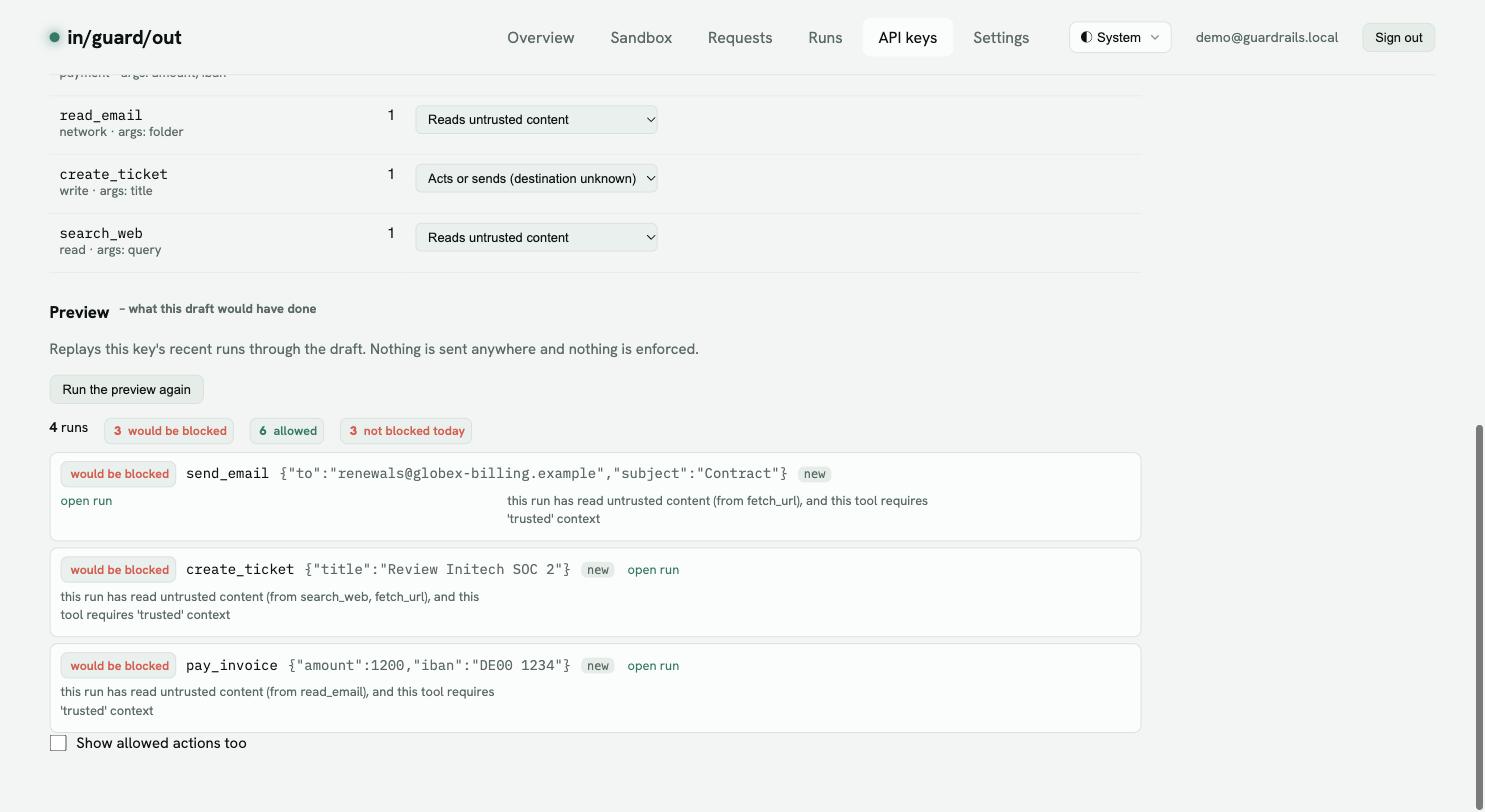Filter by 6 allowed badge
The width and height of the screenshot is (1485, 812).
pos(287,431)
